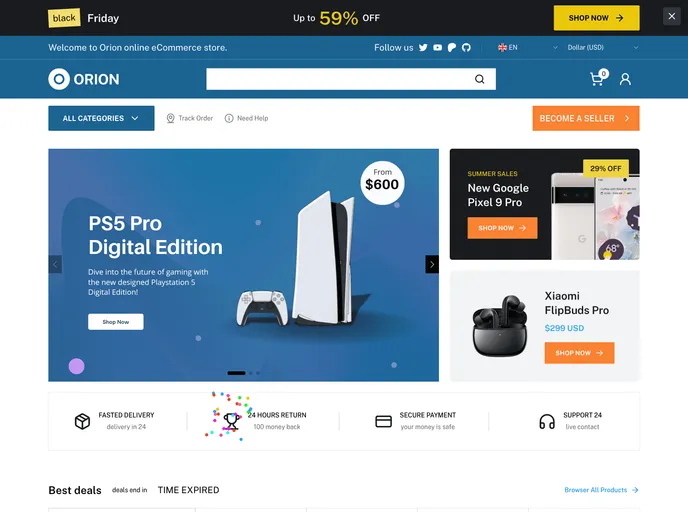The height and width of the screenshot is (512, 688).
Task: Open the YouTube follow icon
Action: coord(437,47)
